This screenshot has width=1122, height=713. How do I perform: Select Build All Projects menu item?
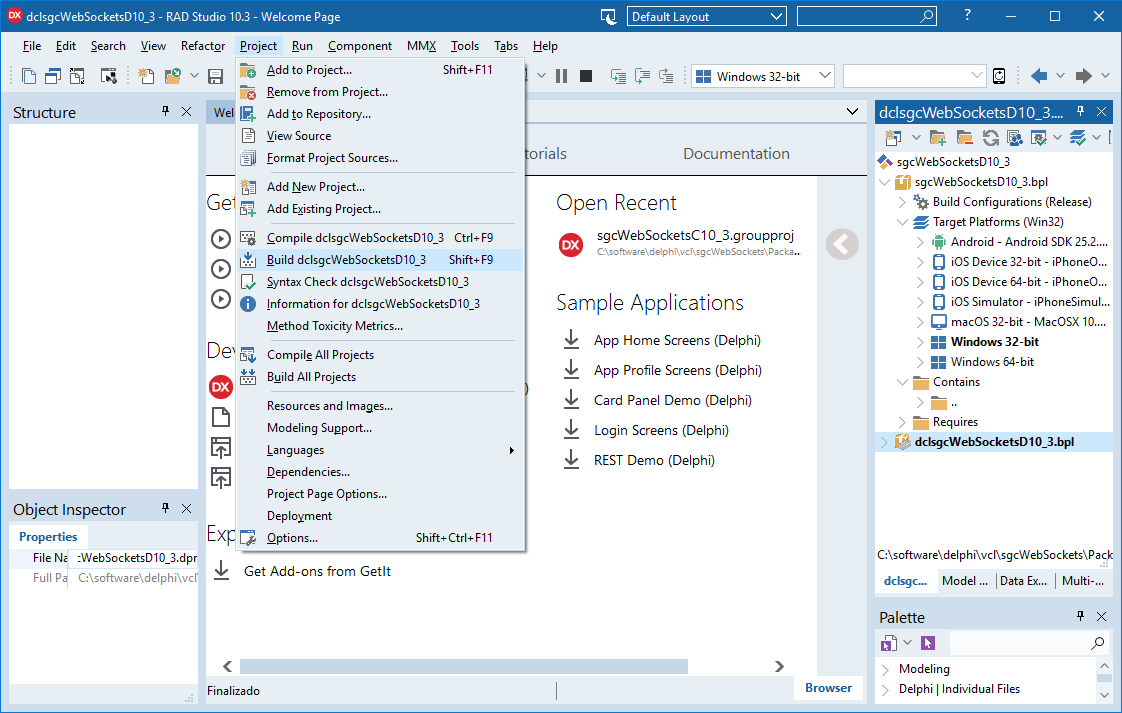380,377
